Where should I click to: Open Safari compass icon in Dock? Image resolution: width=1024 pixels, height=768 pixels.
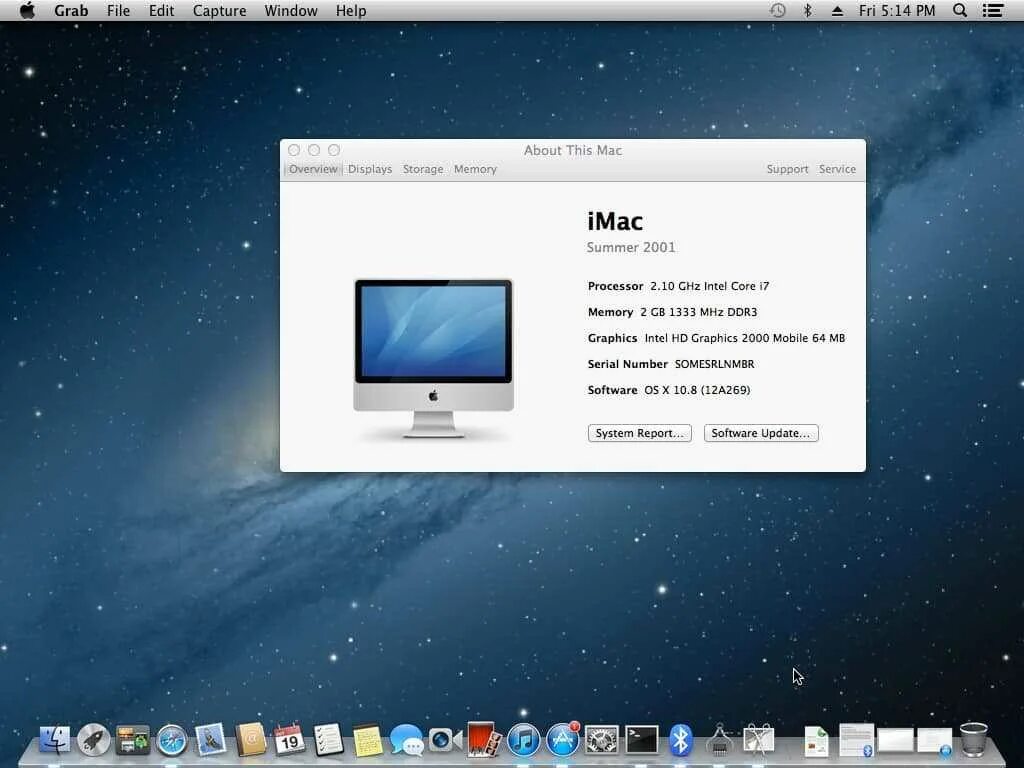[172, 741]
